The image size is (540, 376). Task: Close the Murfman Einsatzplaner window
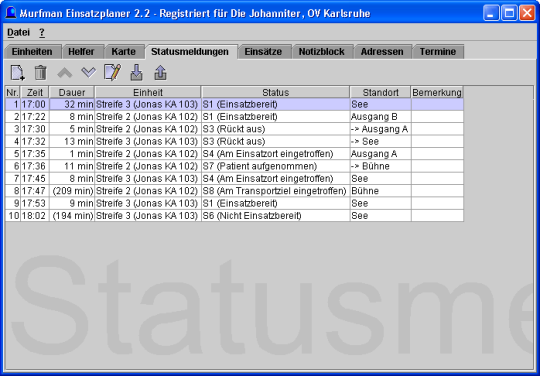click(527, 13)
